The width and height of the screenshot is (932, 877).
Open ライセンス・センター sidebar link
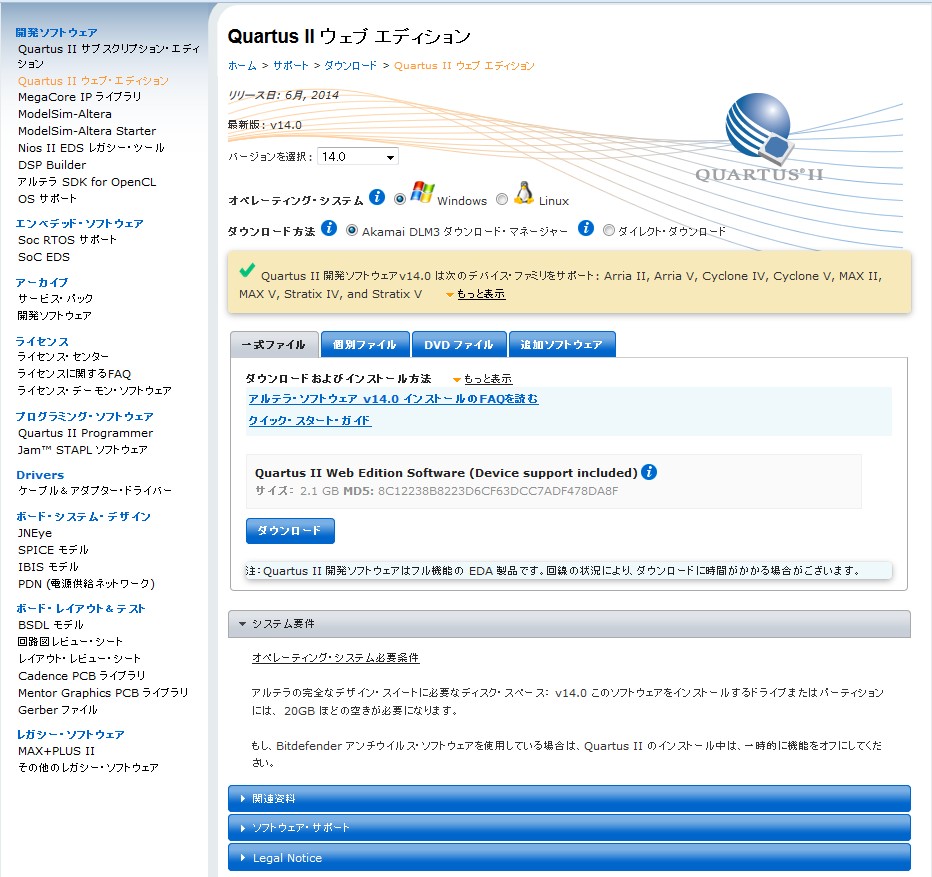click(63, 357)
